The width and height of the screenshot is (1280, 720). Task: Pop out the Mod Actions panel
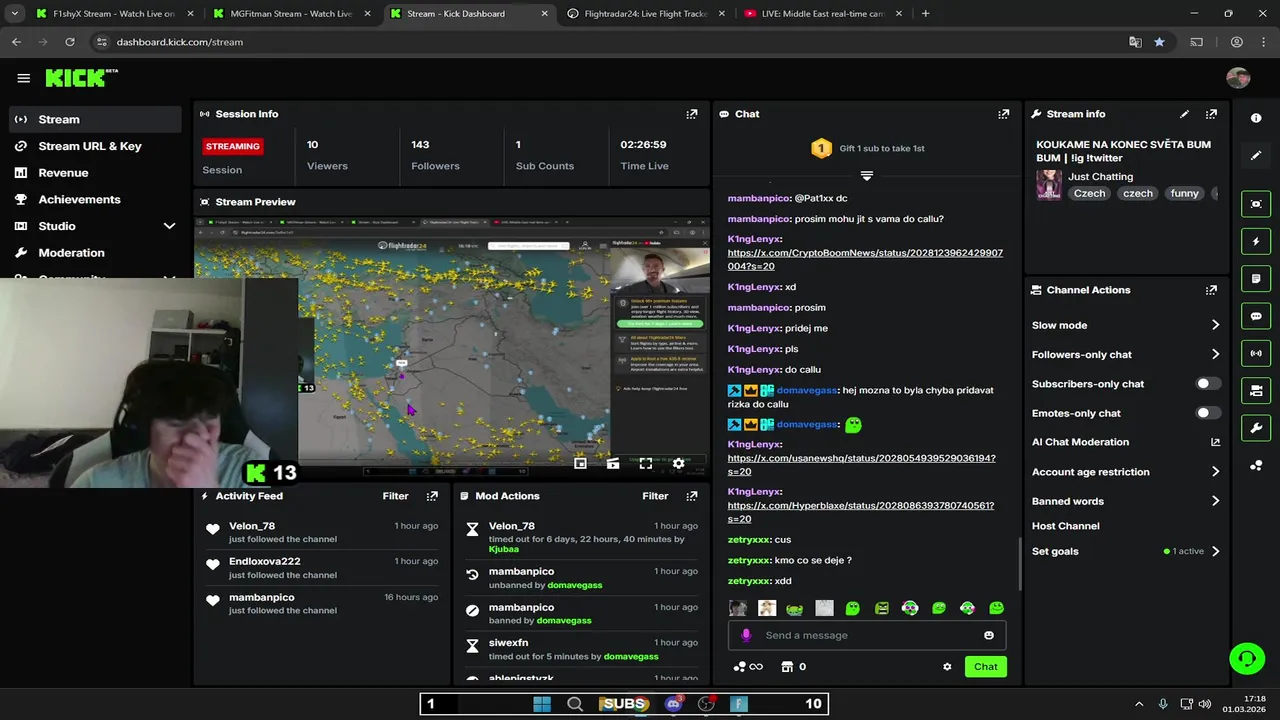point(691,496)
